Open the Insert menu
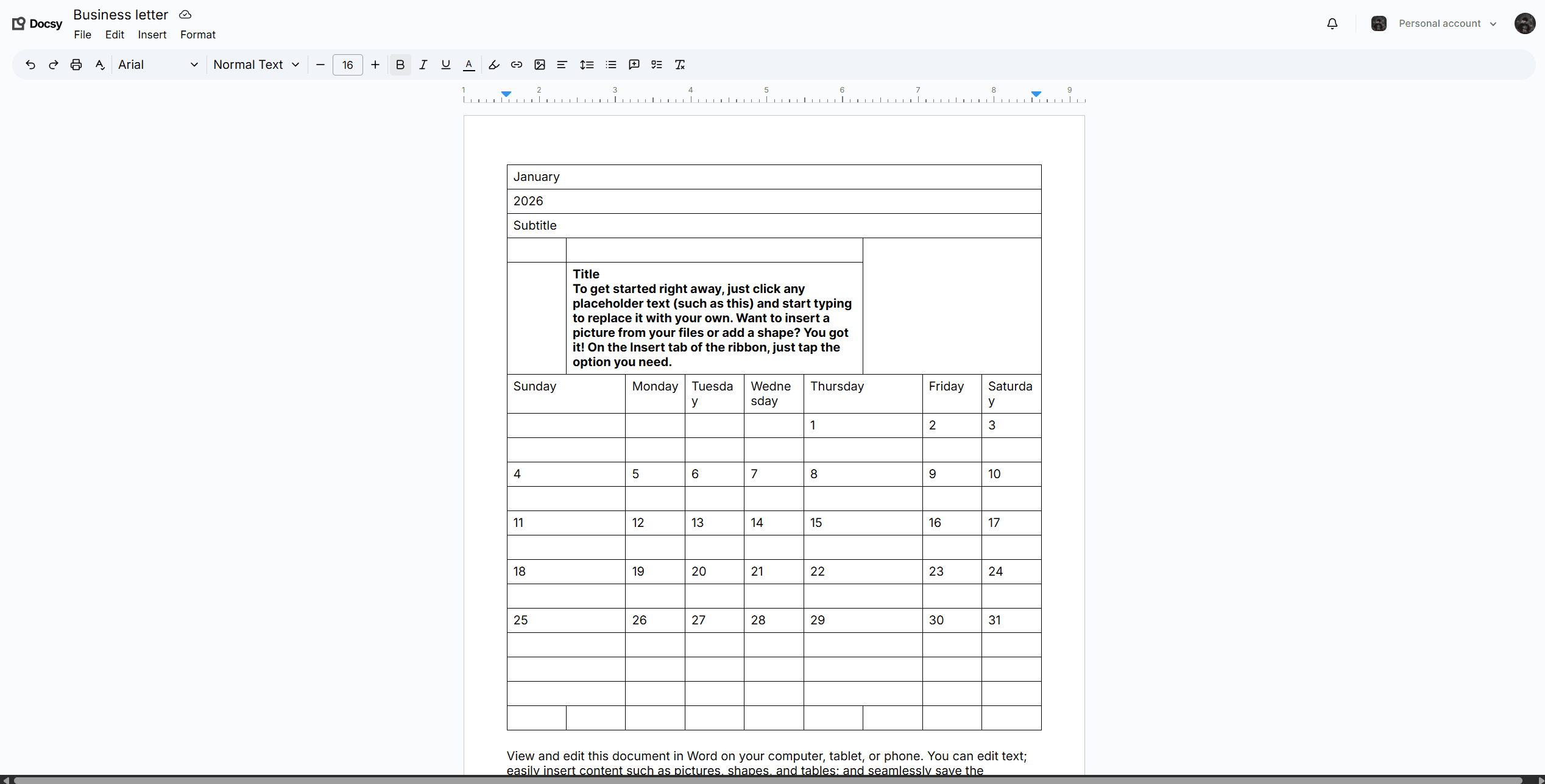The height and width of the screenshot is (784, 1545). click(152, 35)
